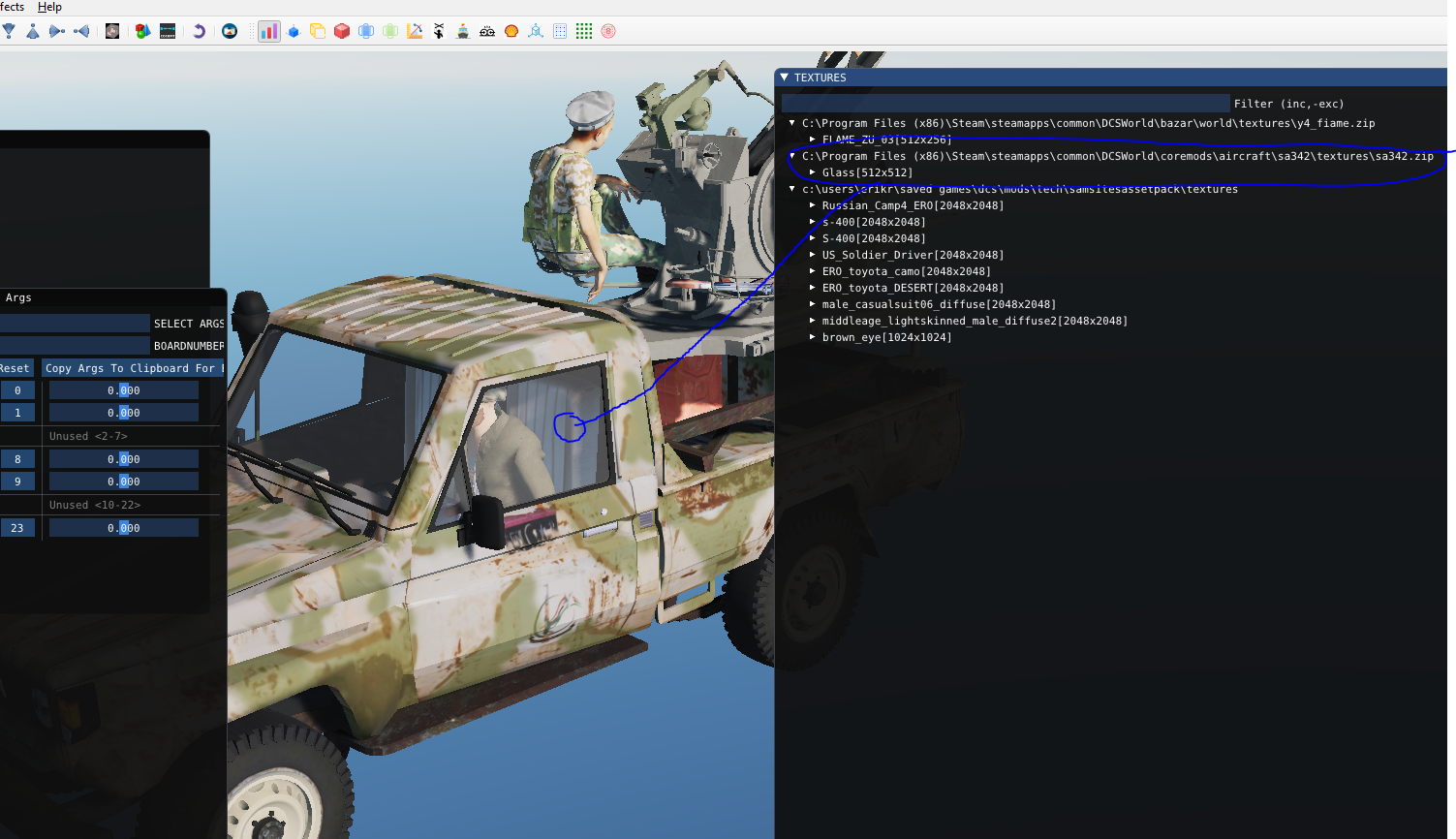Click the downward-pointing cone view icon
Screen dimensions: 1456x839
[9, 31]
